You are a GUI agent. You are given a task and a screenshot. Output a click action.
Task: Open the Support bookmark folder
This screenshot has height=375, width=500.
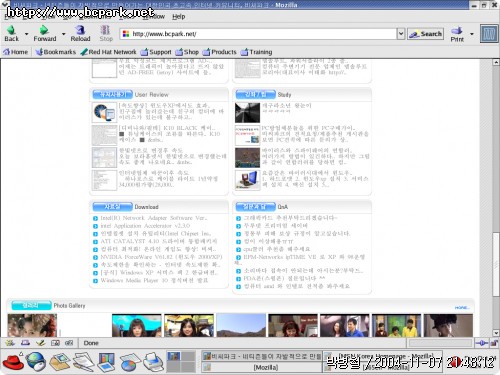[x=156, y=52]
